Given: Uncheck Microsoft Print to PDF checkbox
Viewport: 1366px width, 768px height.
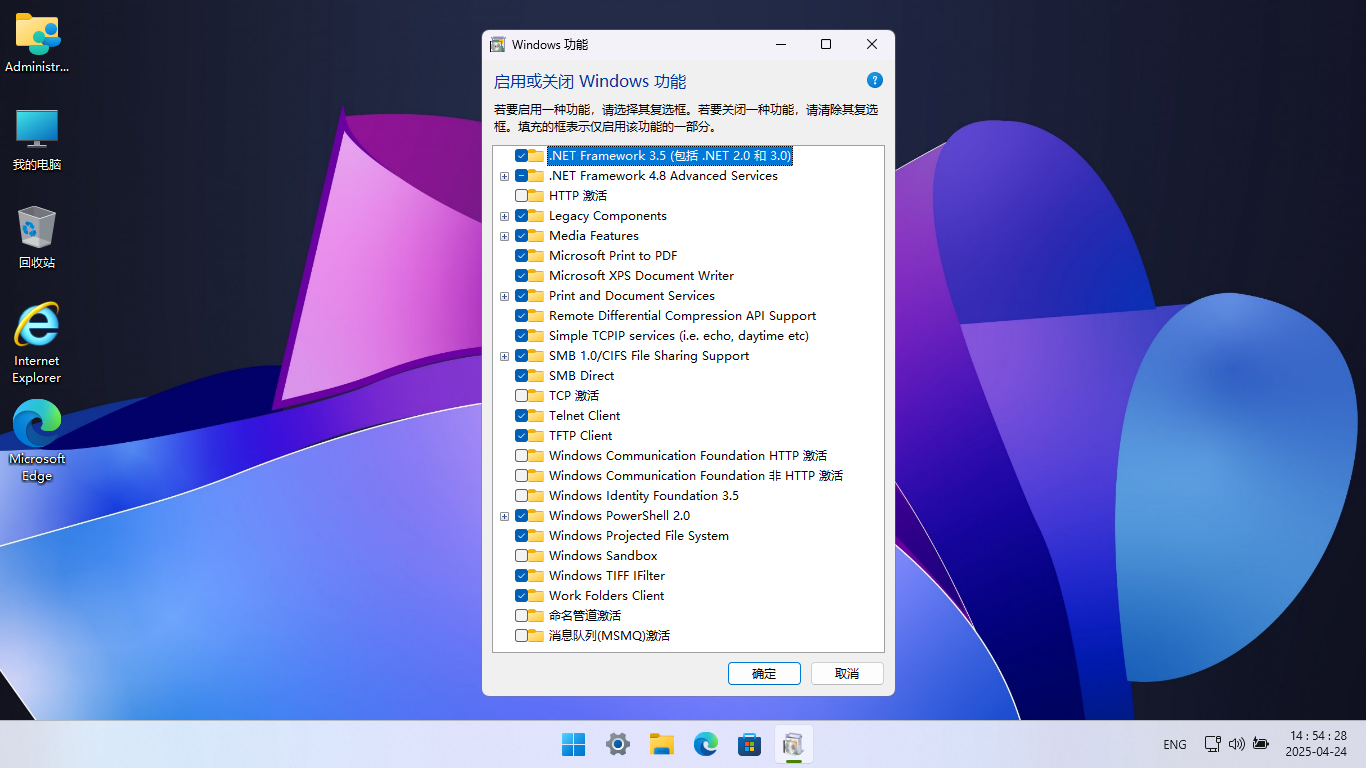Looking at the screenshot, I should point(521,256).
